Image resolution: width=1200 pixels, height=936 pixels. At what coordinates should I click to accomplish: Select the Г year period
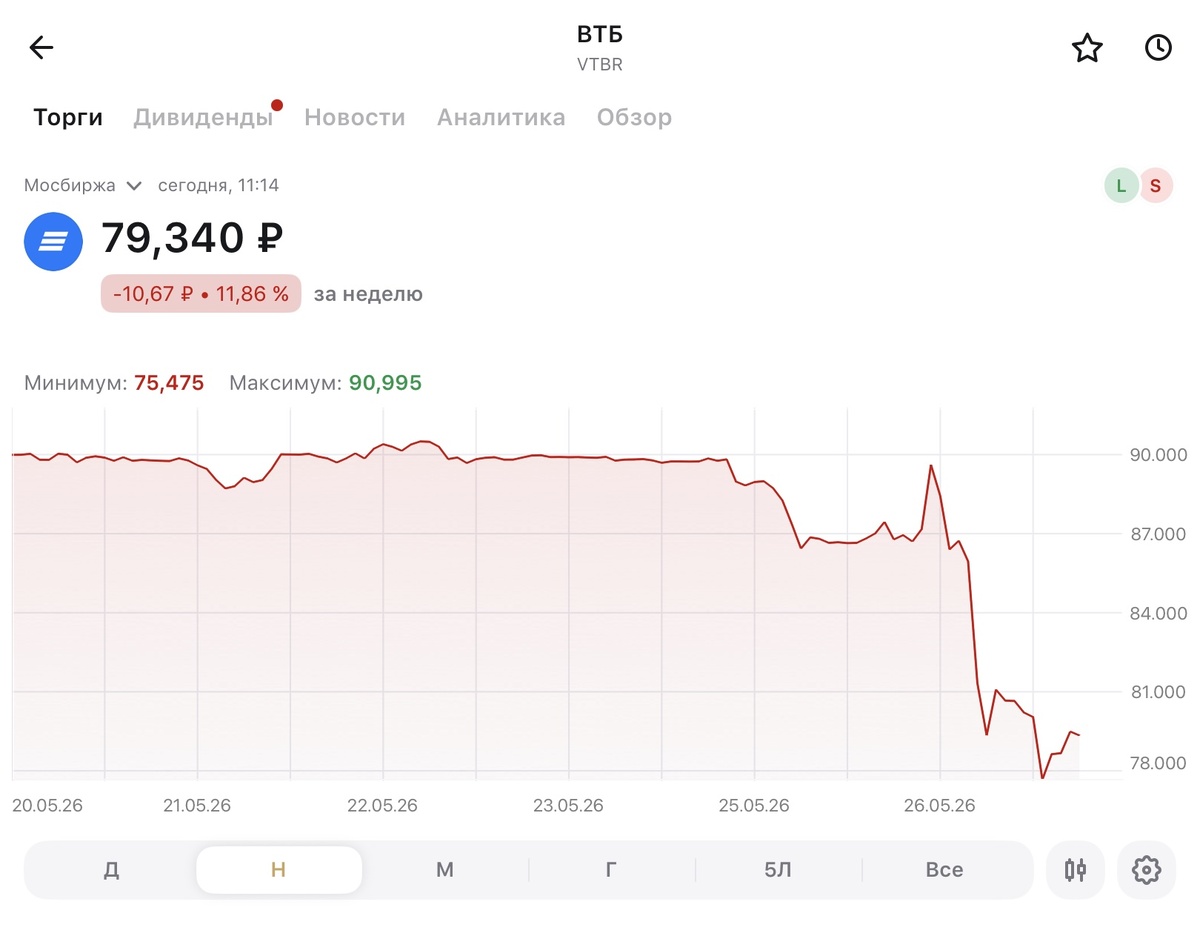[x=611, y=869]
